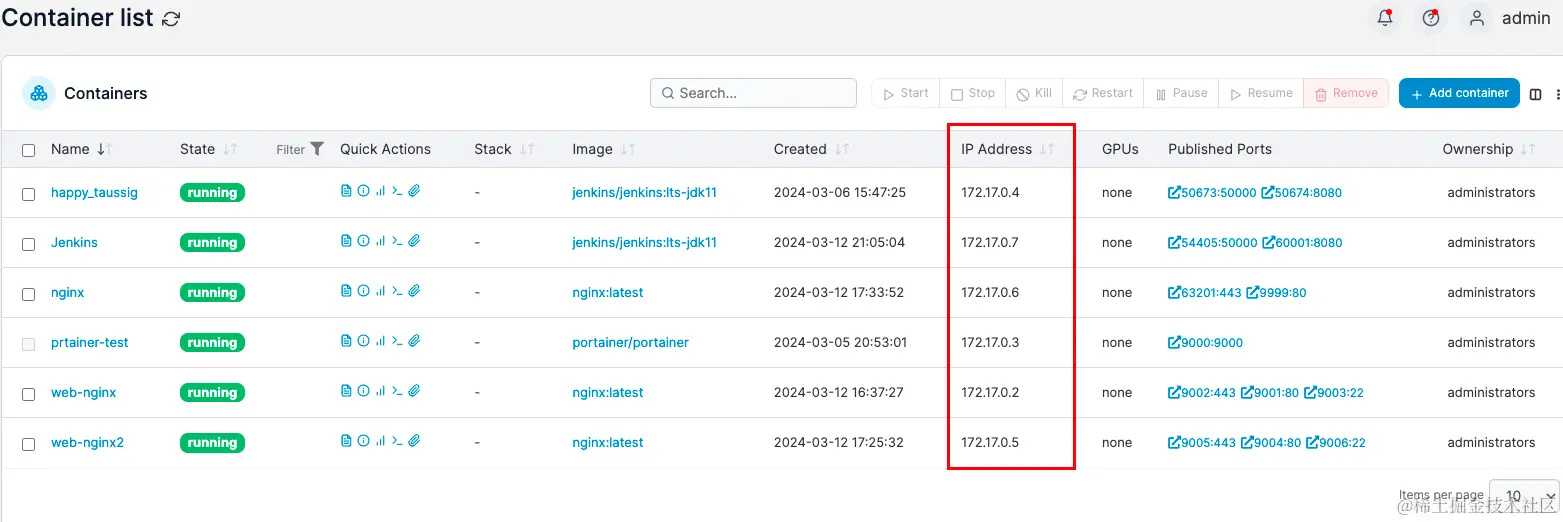Sort containers by Created column
This screenshot has width=1563, height=522.
[x=811, y=149]
